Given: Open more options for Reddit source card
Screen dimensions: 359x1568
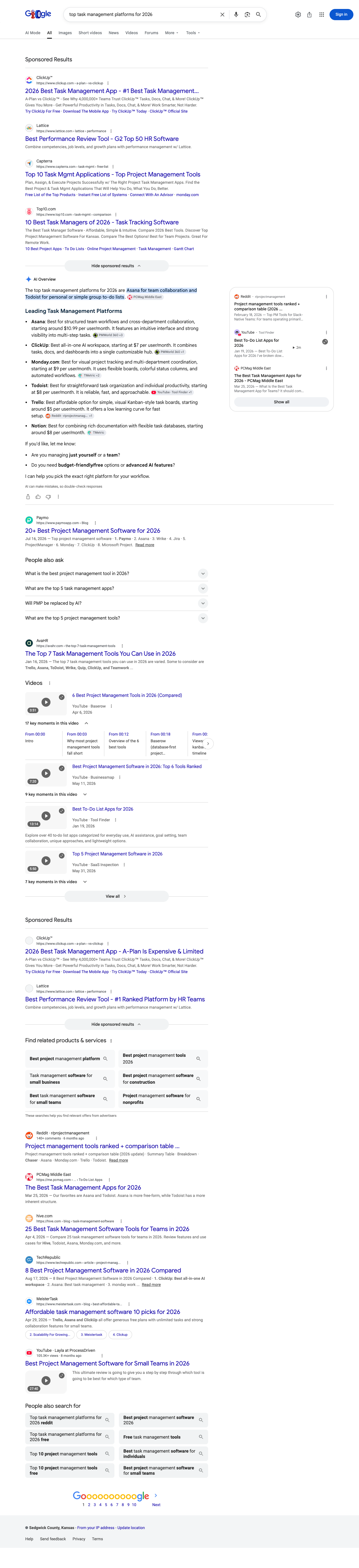Looking at the screenshot, I should (x=326, y=296).
